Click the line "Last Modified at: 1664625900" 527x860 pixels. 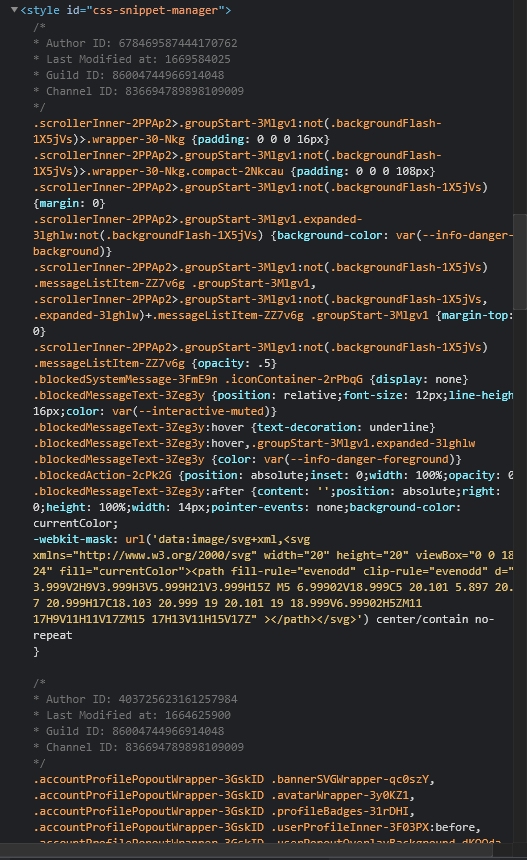tap(132, 715)
